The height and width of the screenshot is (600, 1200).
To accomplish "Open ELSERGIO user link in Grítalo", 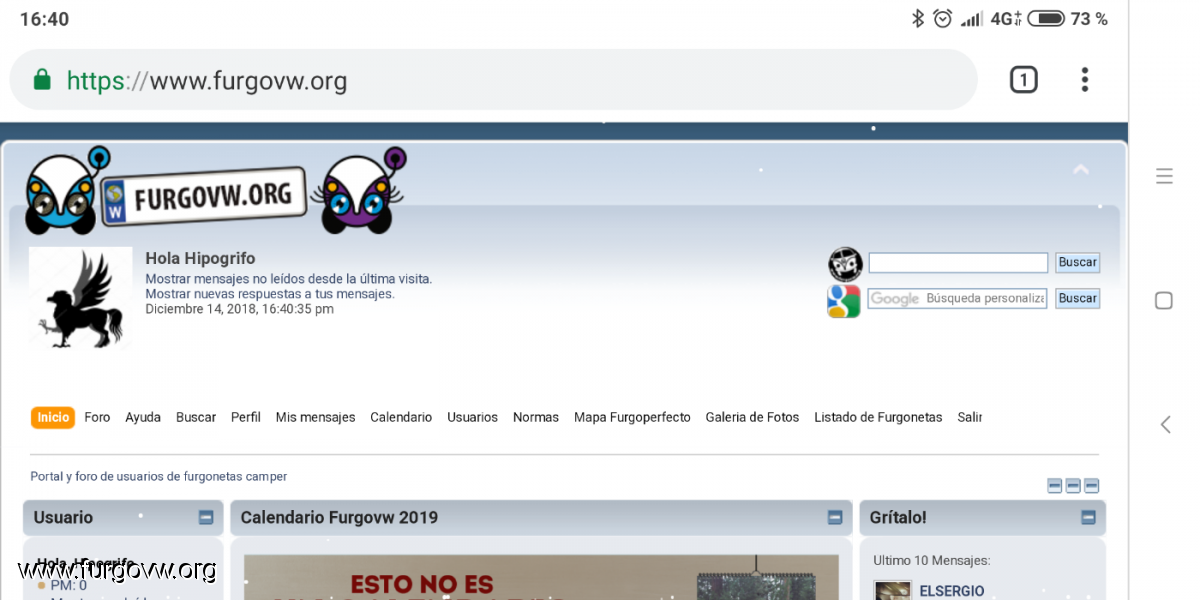I will (952, 591).
